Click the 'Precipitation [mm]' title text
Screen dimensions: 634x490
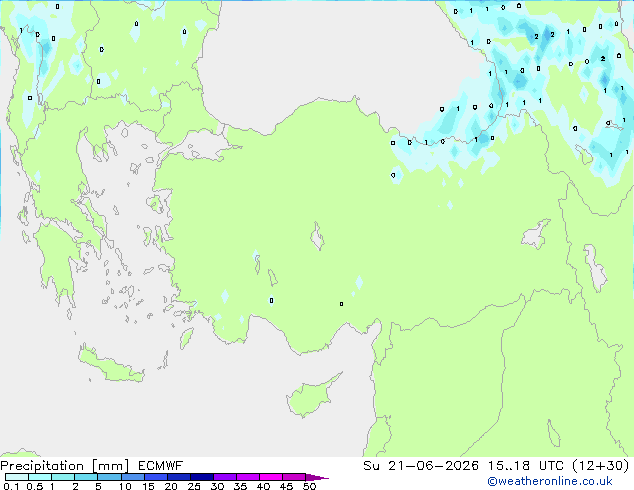tap(65, 466)
